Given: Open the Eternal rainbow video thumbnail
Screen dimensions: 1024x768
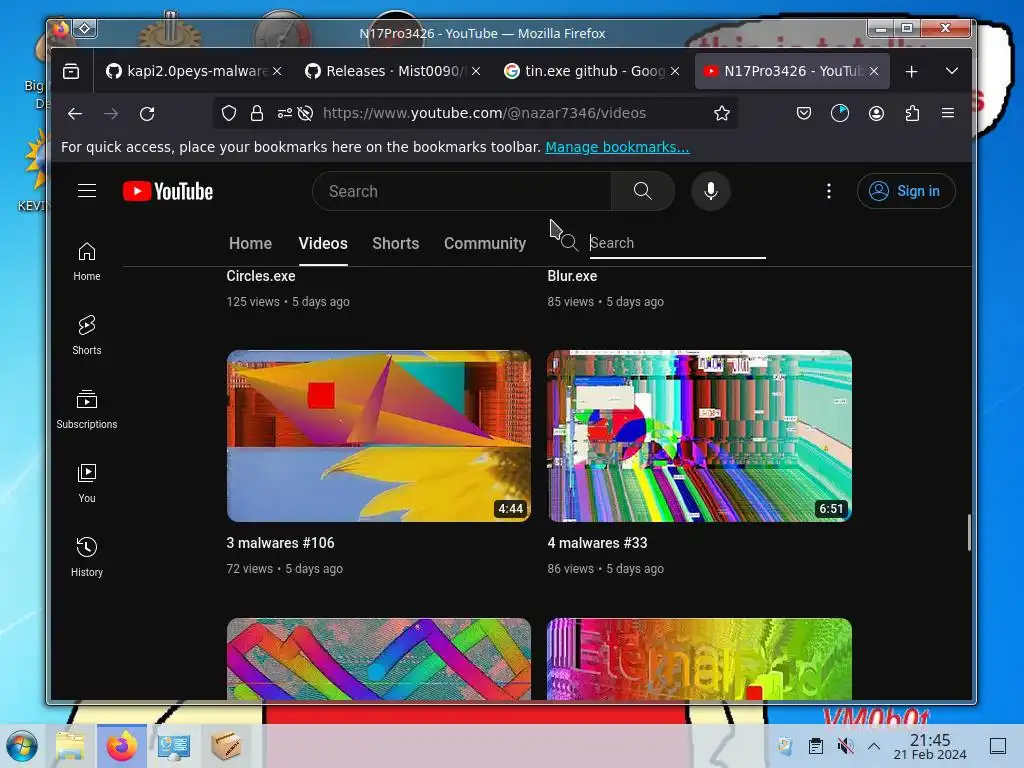Looking at the screenshot, I should click(x=699, y=659).
